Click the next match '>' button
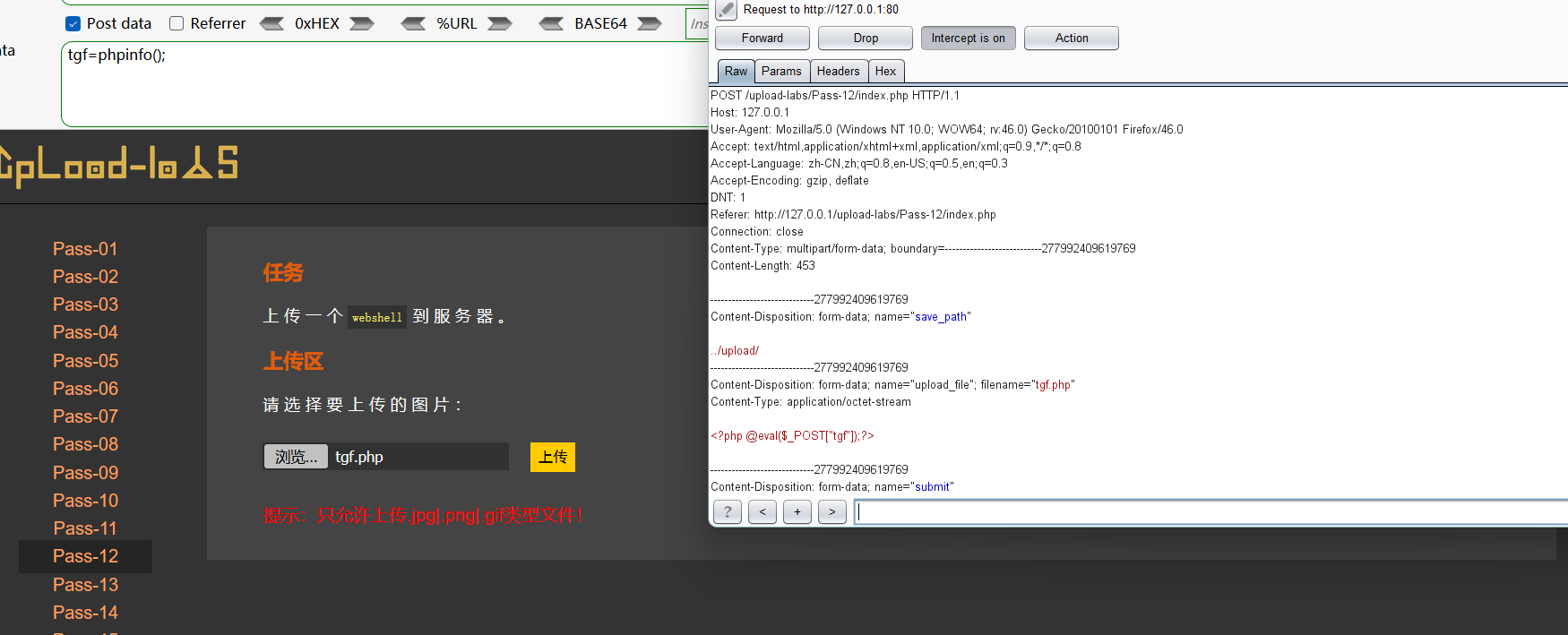Image resolution: width=1568 pixels, height=635 pixels. pos(832,511)
